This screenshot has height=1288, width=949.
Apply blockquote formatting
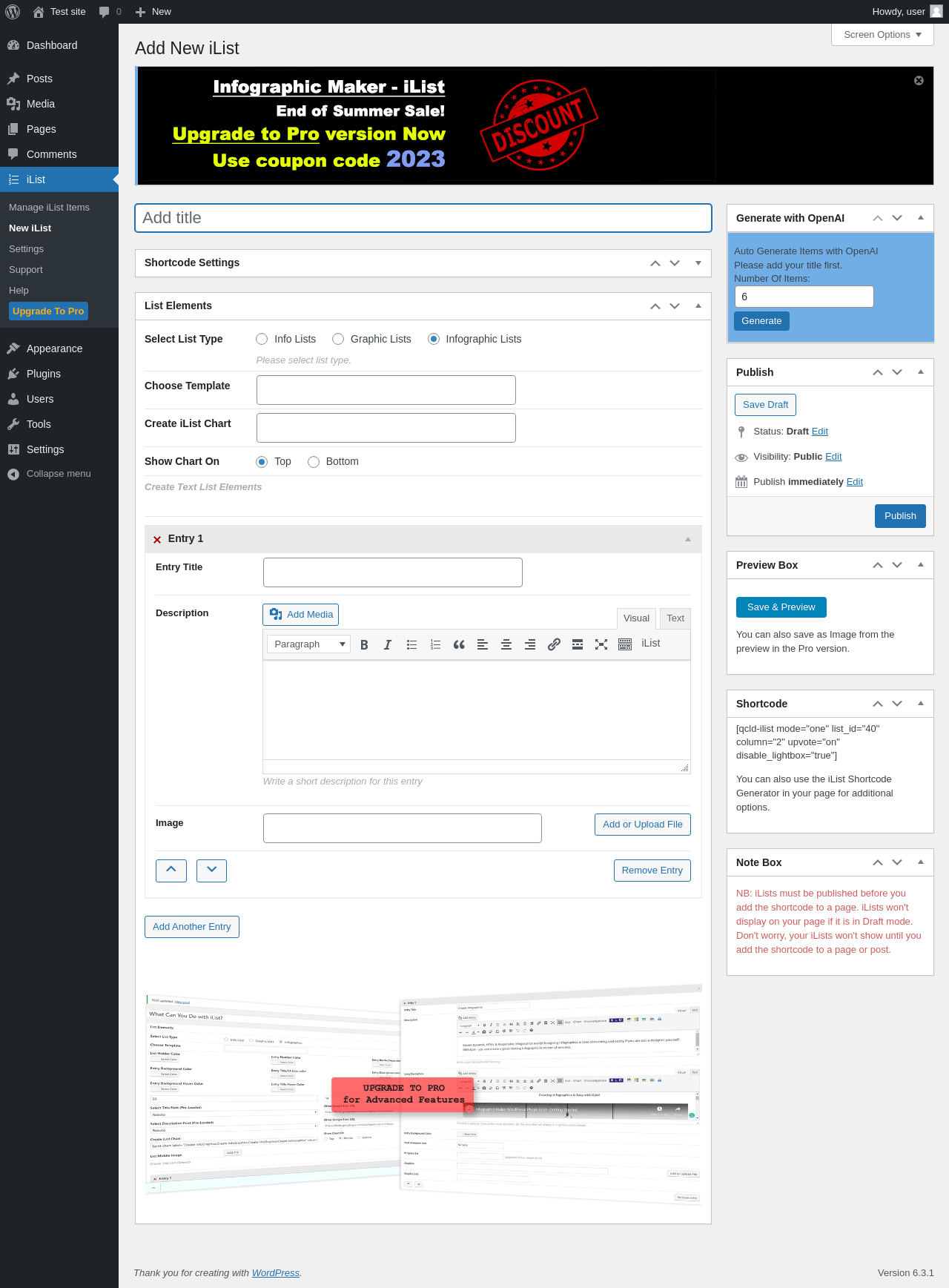coord(459,644)
